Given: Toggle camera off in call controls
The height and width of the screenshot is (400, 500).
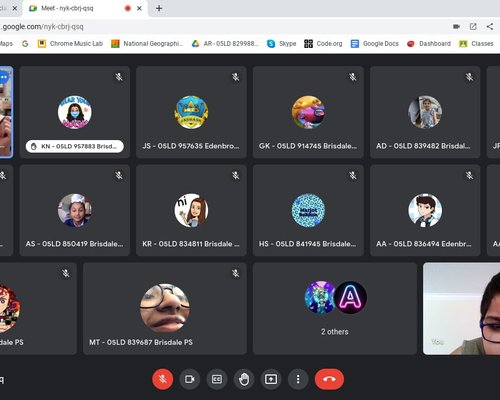Looking at the screenshot, I should click(x=190, y=379).
